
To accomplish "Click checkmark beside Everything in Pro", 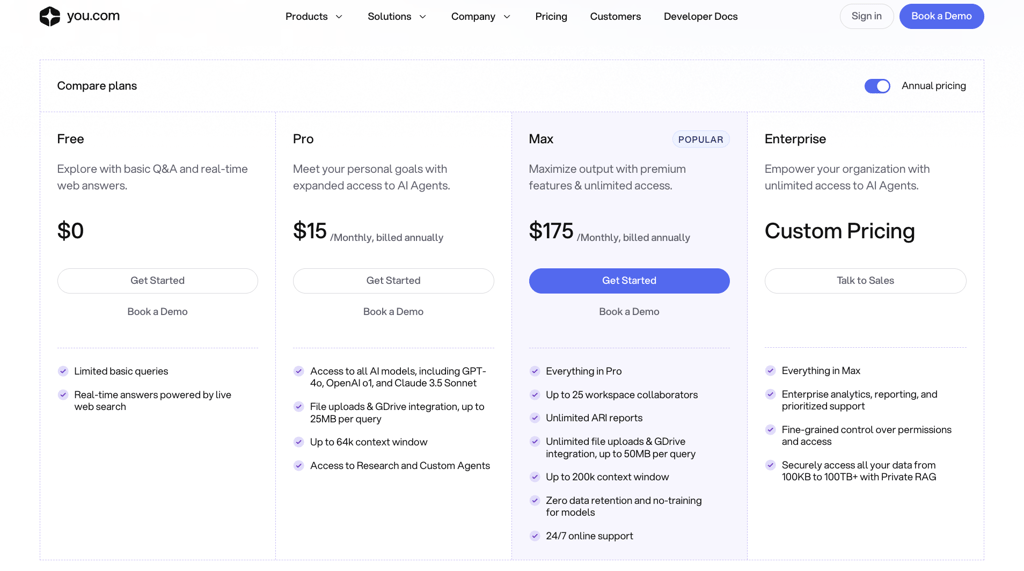I will click(x=534, y=371).
